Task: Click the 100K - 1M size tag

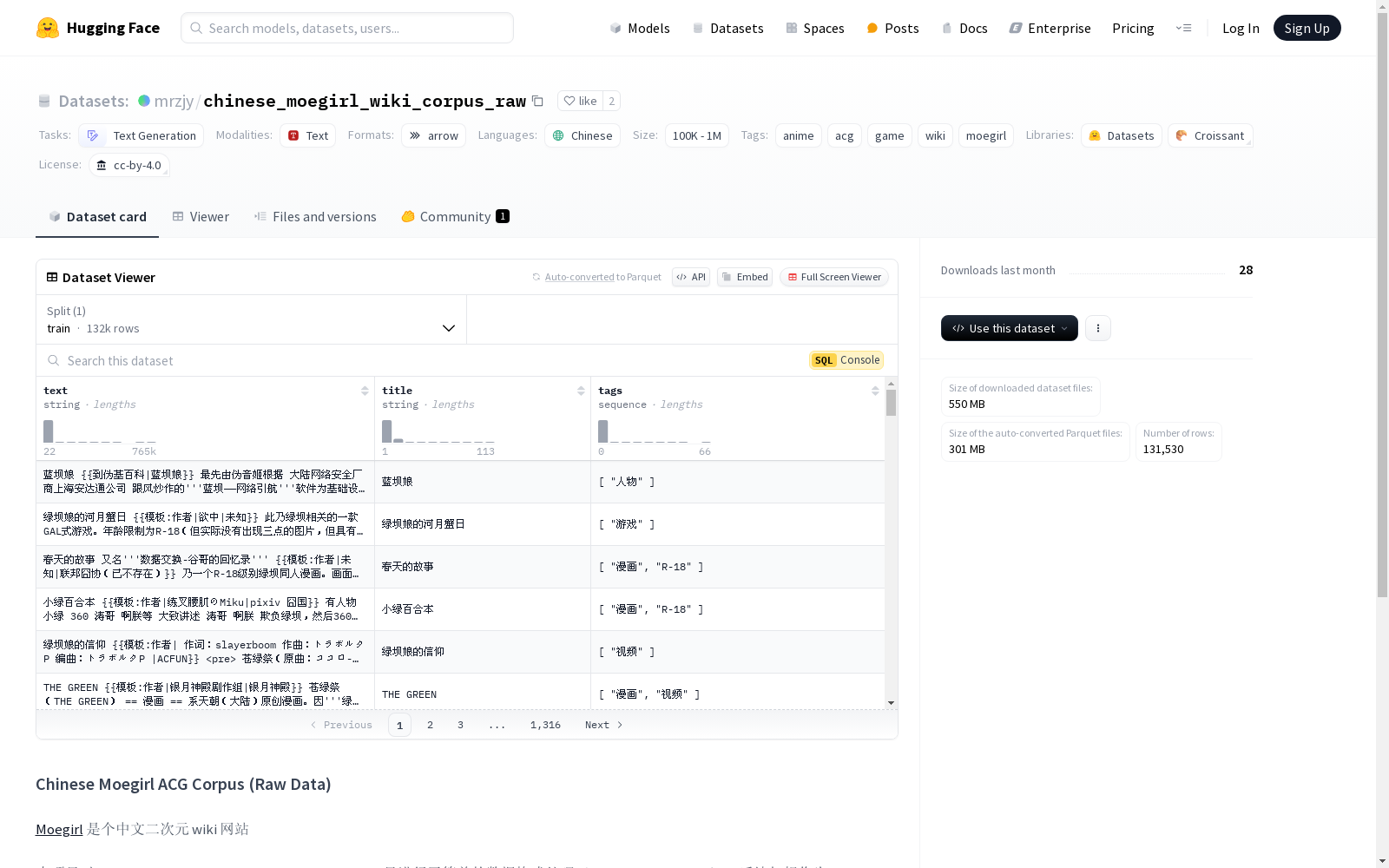Action: coord(696,135)
